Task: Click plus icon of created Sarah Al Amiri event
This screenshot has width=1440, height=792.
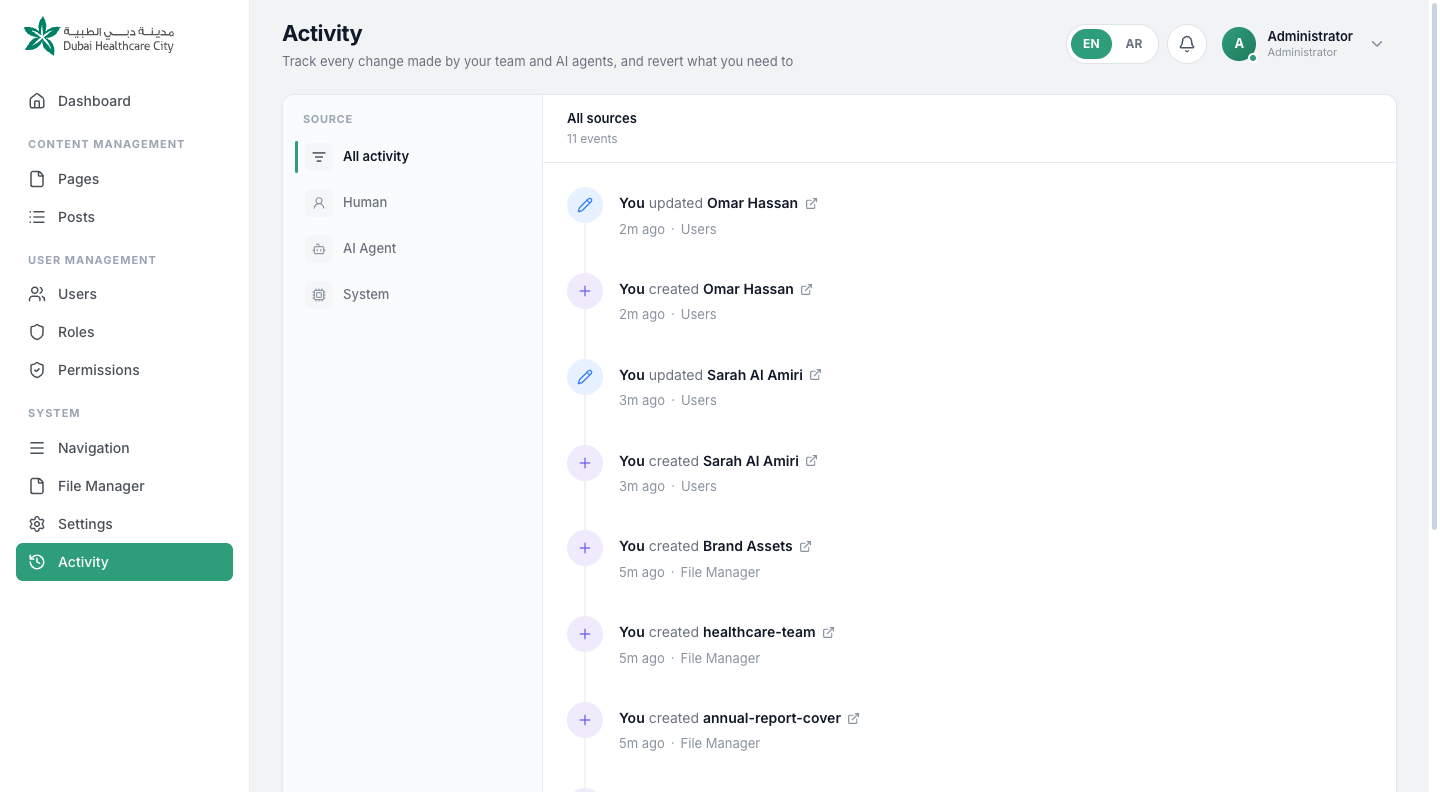Action: pyautogui.click(x=585, y=463)
